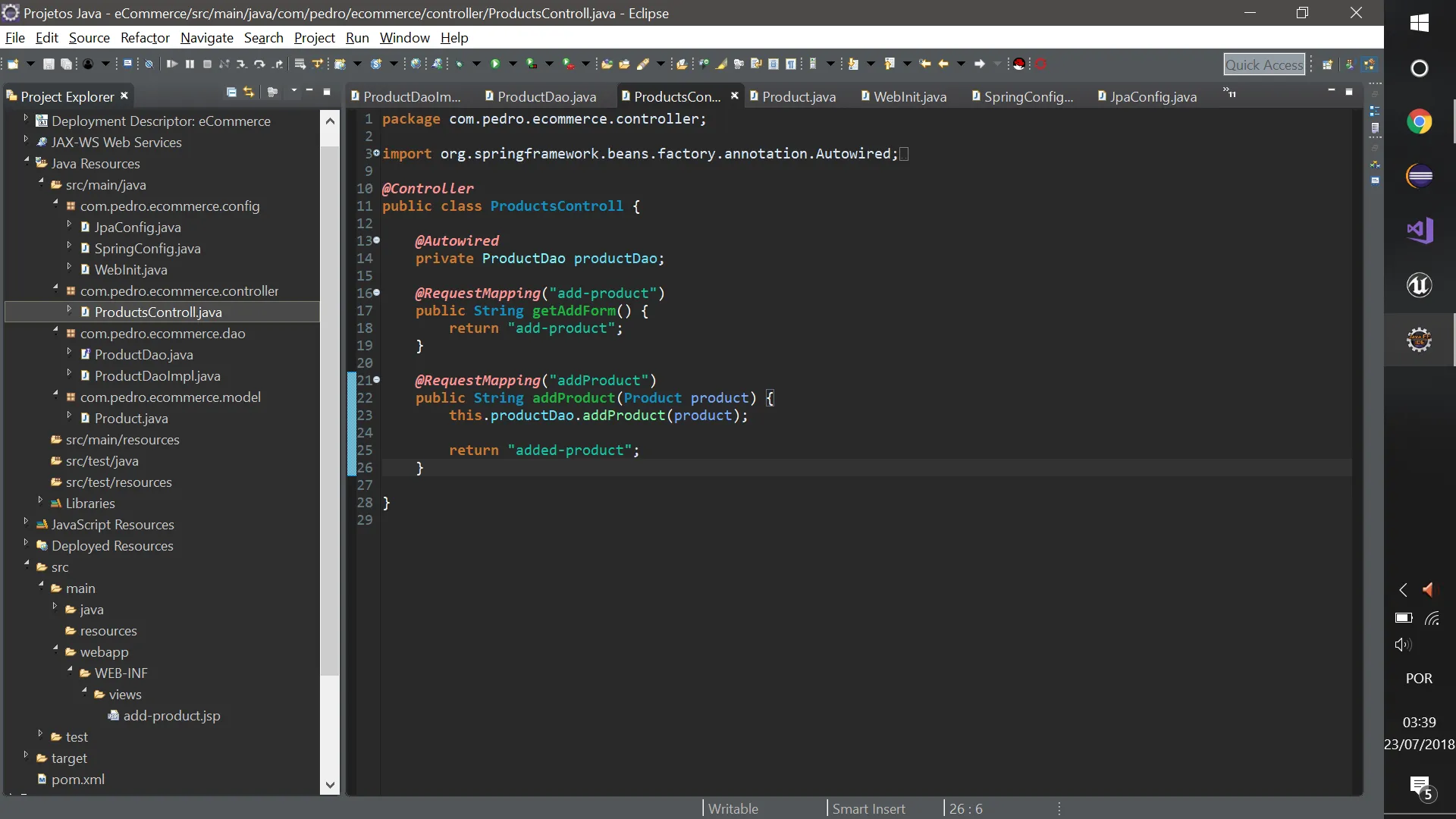
Task: Open the Refactor menu
Action: click(x=145, y=38)
